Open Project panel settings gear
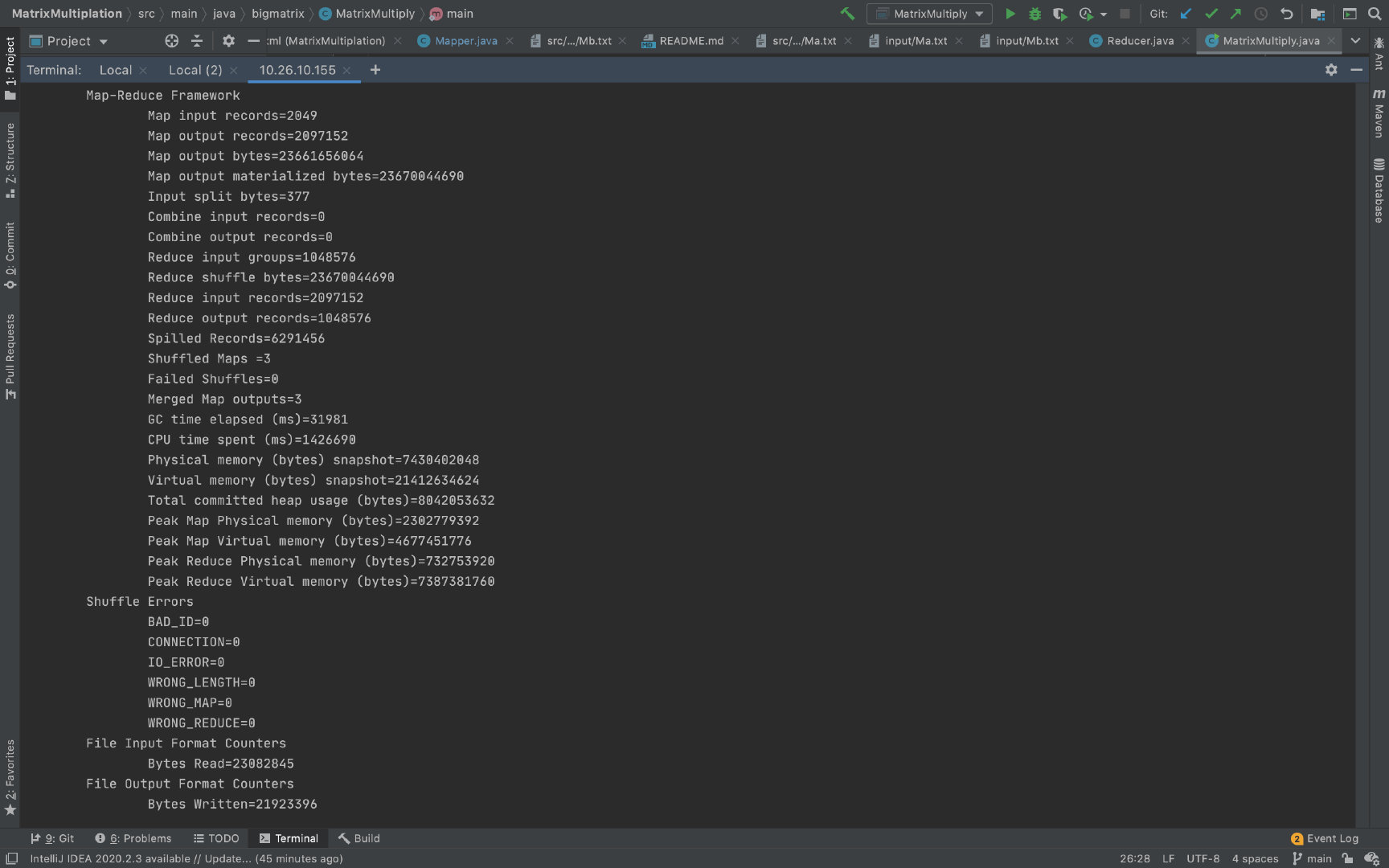Image resolution: width=1389 pixels, height=868 pixels. [x=228, y=41]
